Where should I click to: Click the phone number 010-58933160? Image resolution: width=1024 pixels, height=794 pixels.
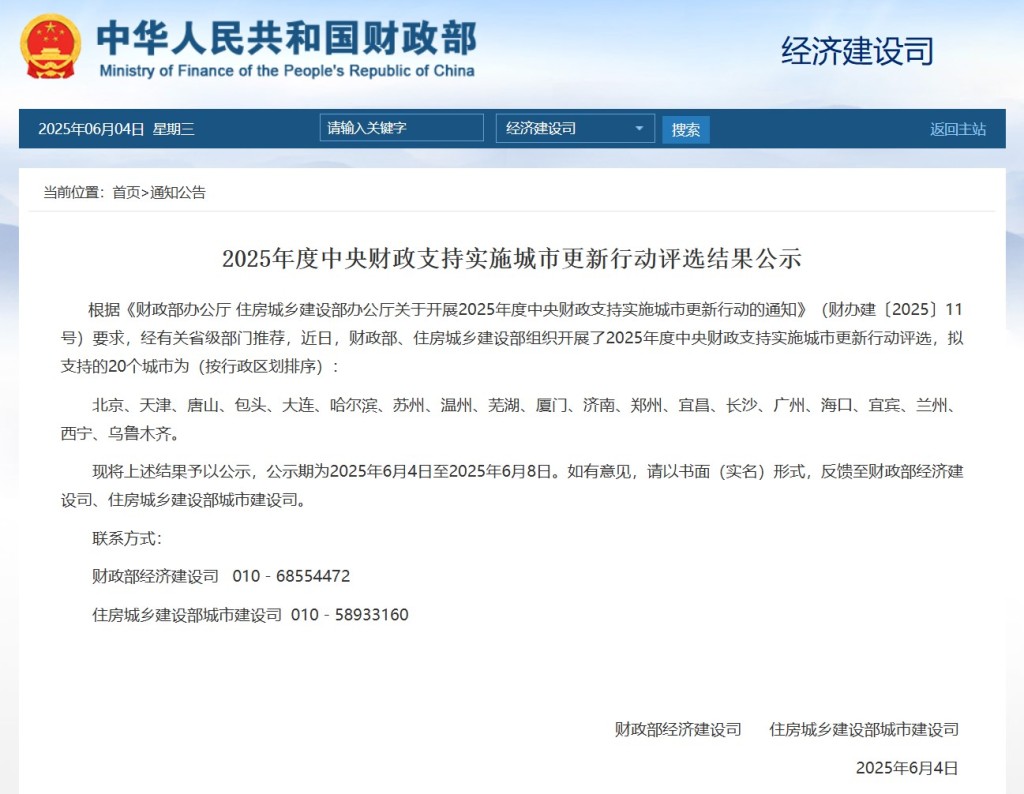point(349,614)
